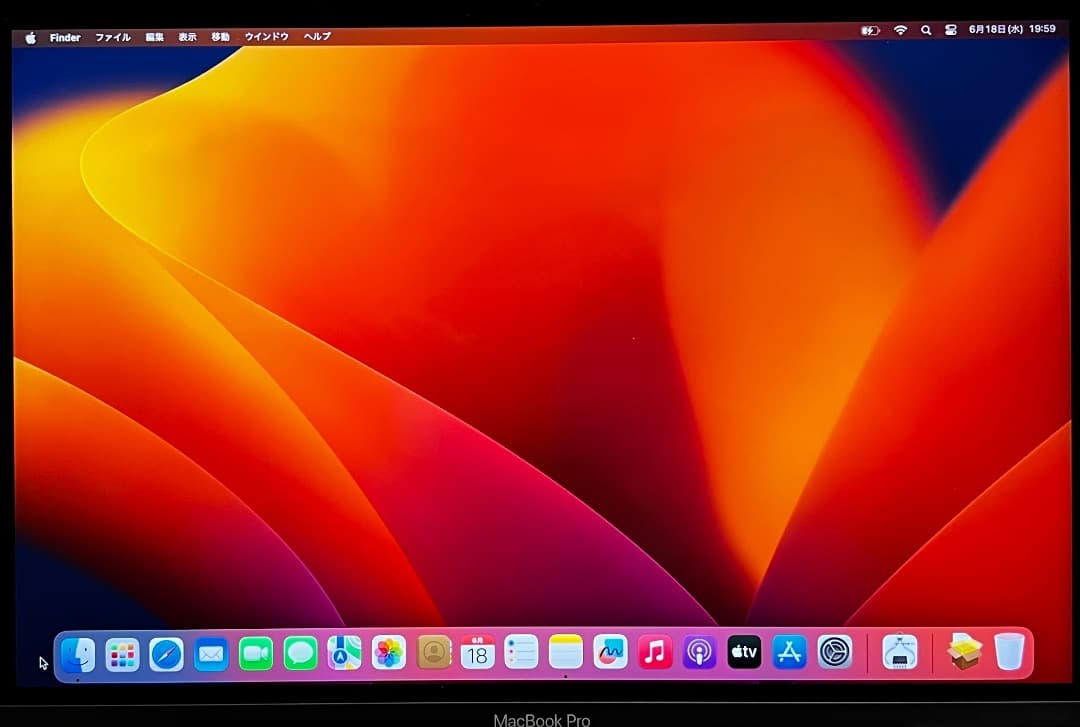This screenshot has height=727, width=1080.
Task: Open the Messages app
Action: pos(300,654)
